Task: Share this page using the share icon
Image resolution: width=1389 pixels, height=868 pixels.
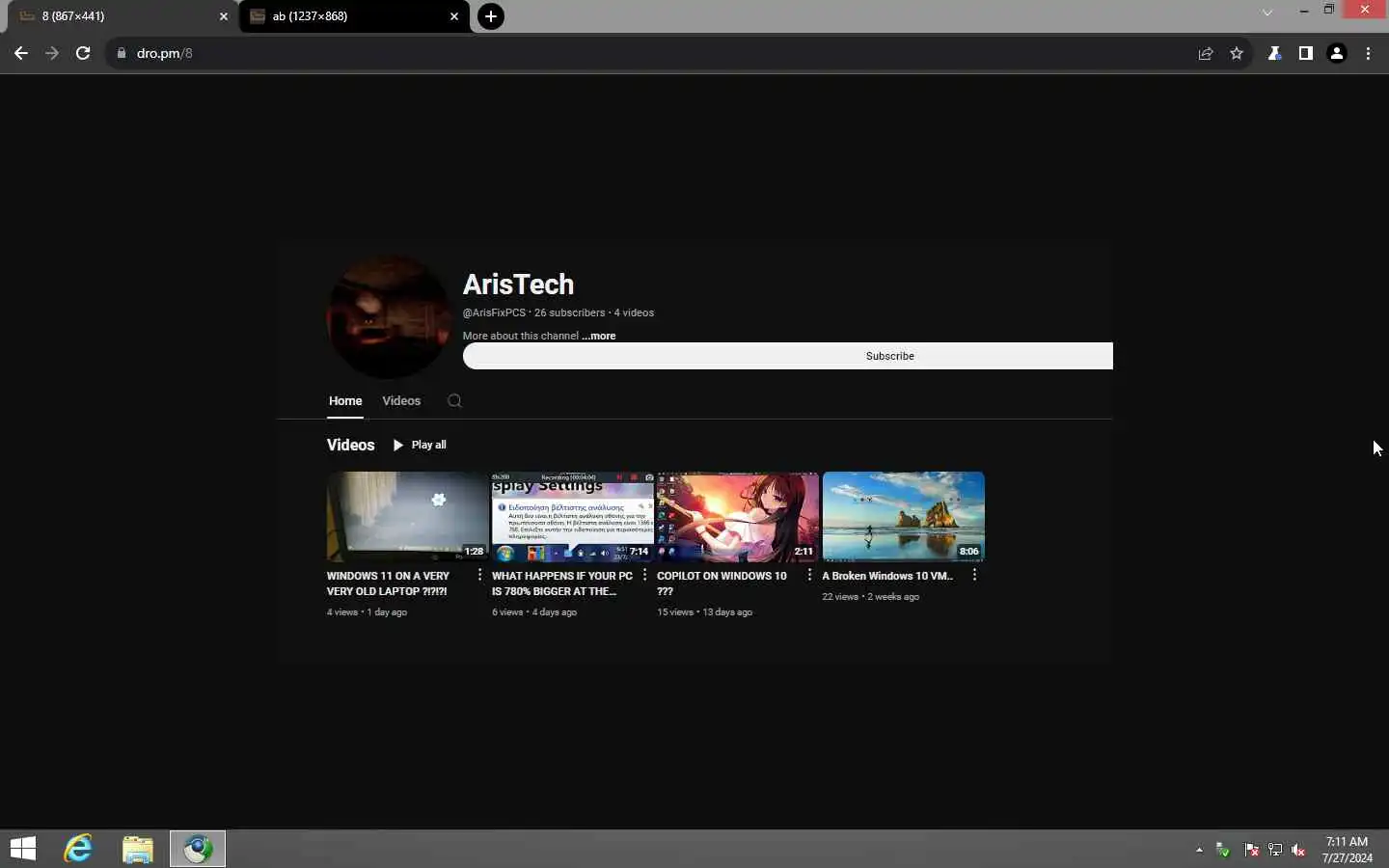Action: tap(1206, 53)
